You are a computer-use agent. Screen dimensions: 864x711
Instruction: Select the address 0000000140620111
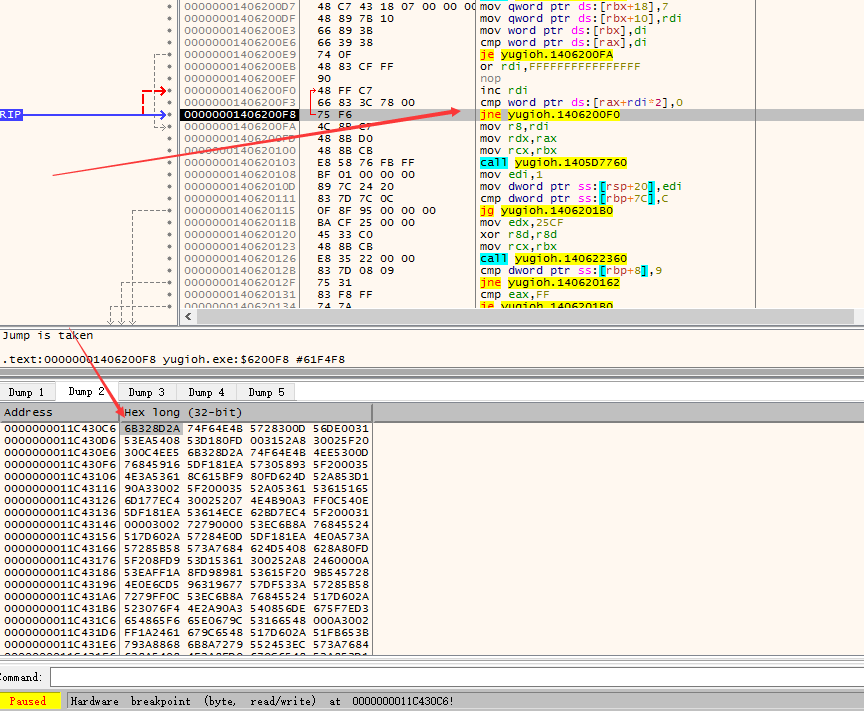coord(240,198)
